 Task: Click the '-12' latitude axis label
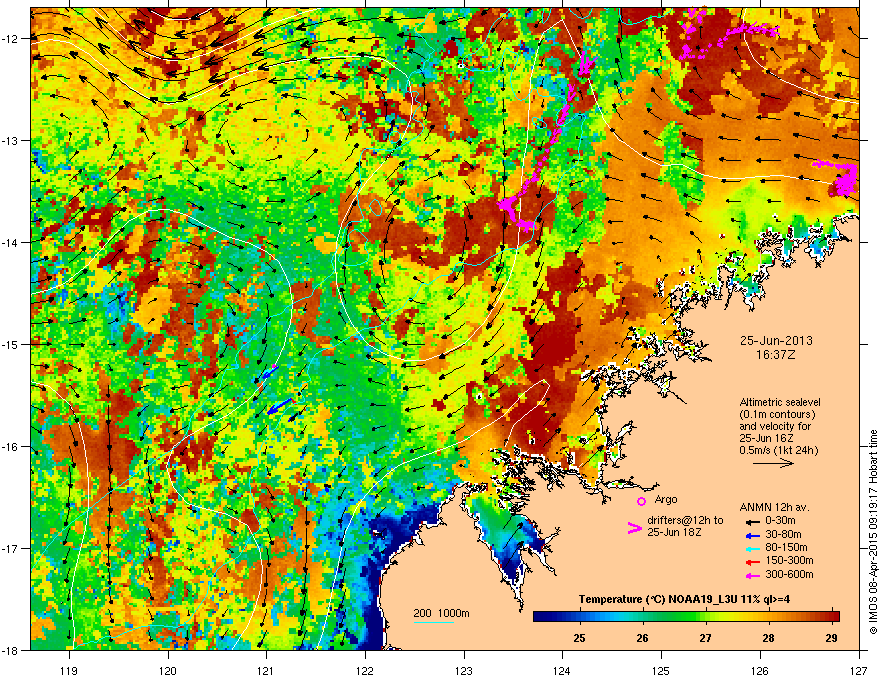[x=11, y=39]
